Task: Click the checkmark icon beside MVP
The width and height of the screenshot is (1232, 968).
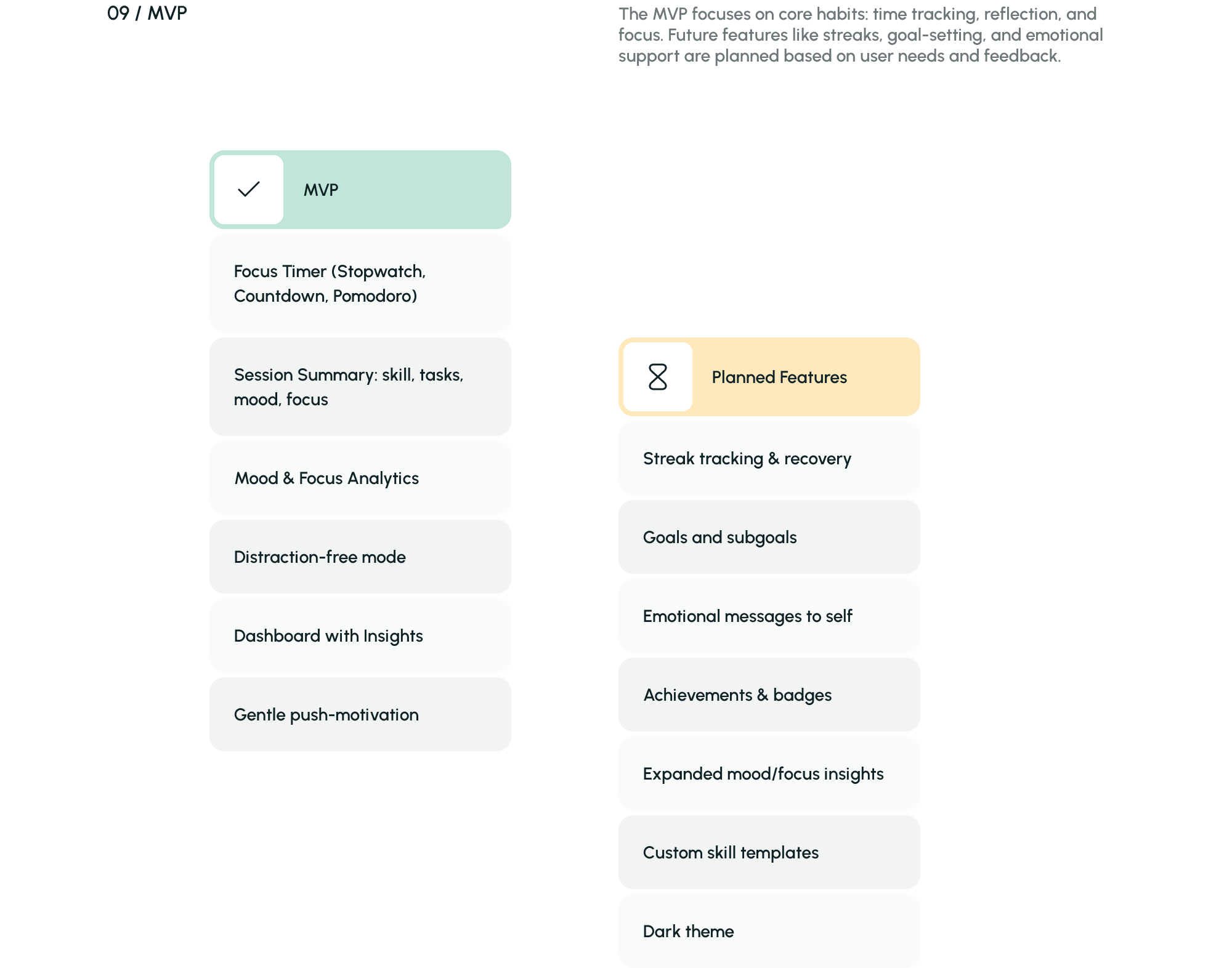Action: click(249, 190)
